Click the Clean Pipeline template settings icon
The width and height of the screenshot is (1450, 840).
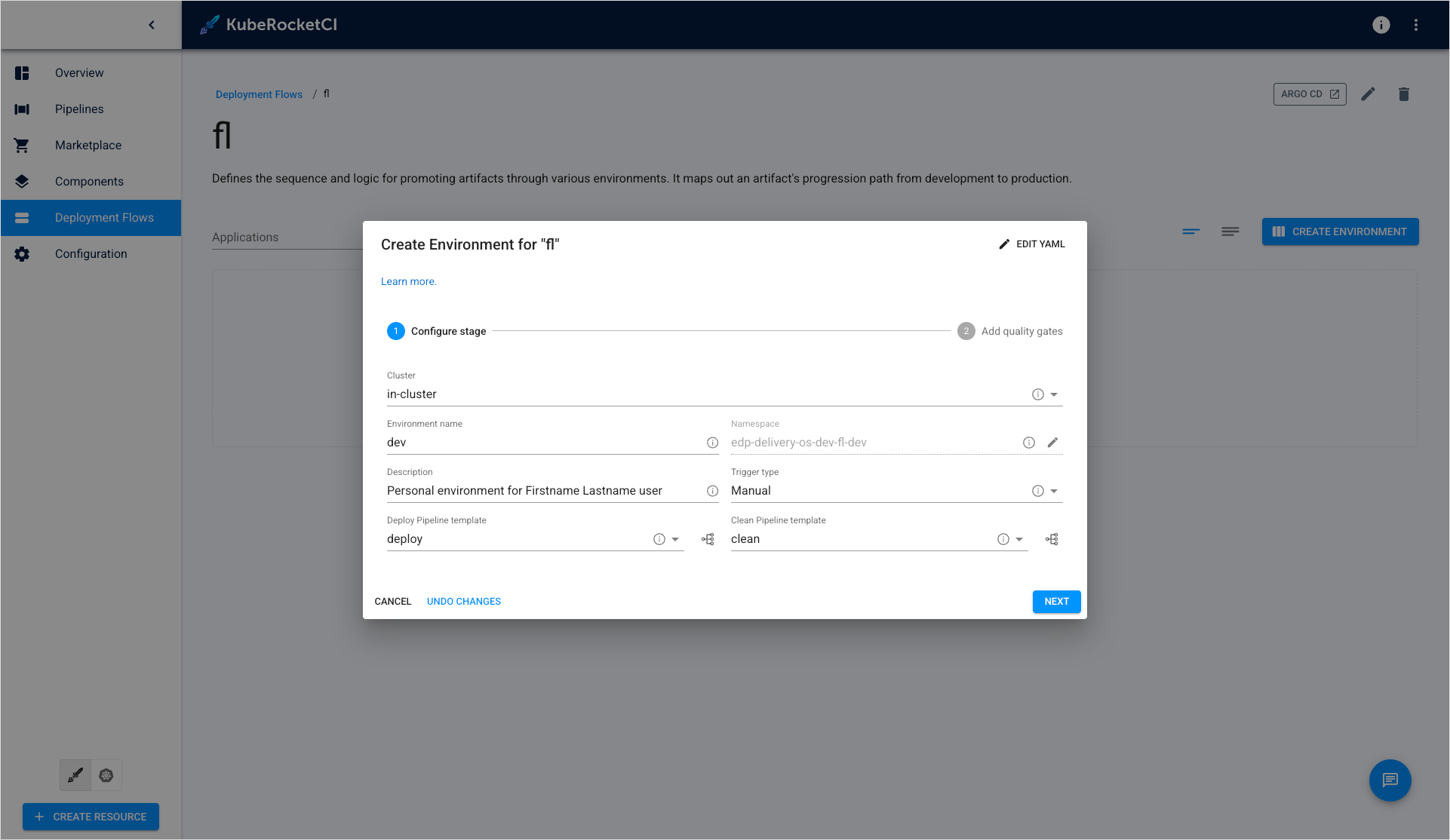click(1052, 538)
